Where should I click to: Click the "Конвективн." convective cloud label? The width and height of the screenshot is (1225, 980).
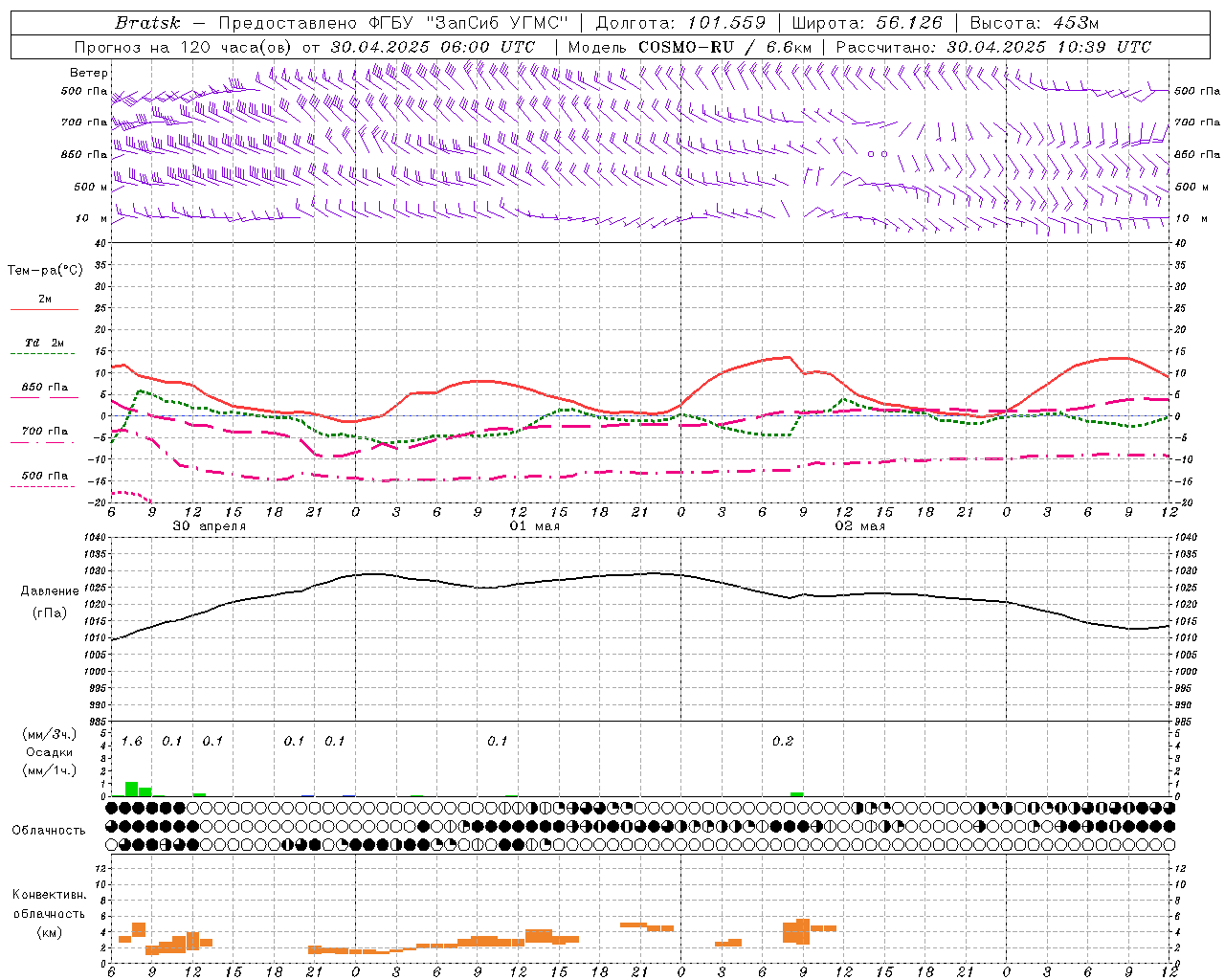click(49, 895)
